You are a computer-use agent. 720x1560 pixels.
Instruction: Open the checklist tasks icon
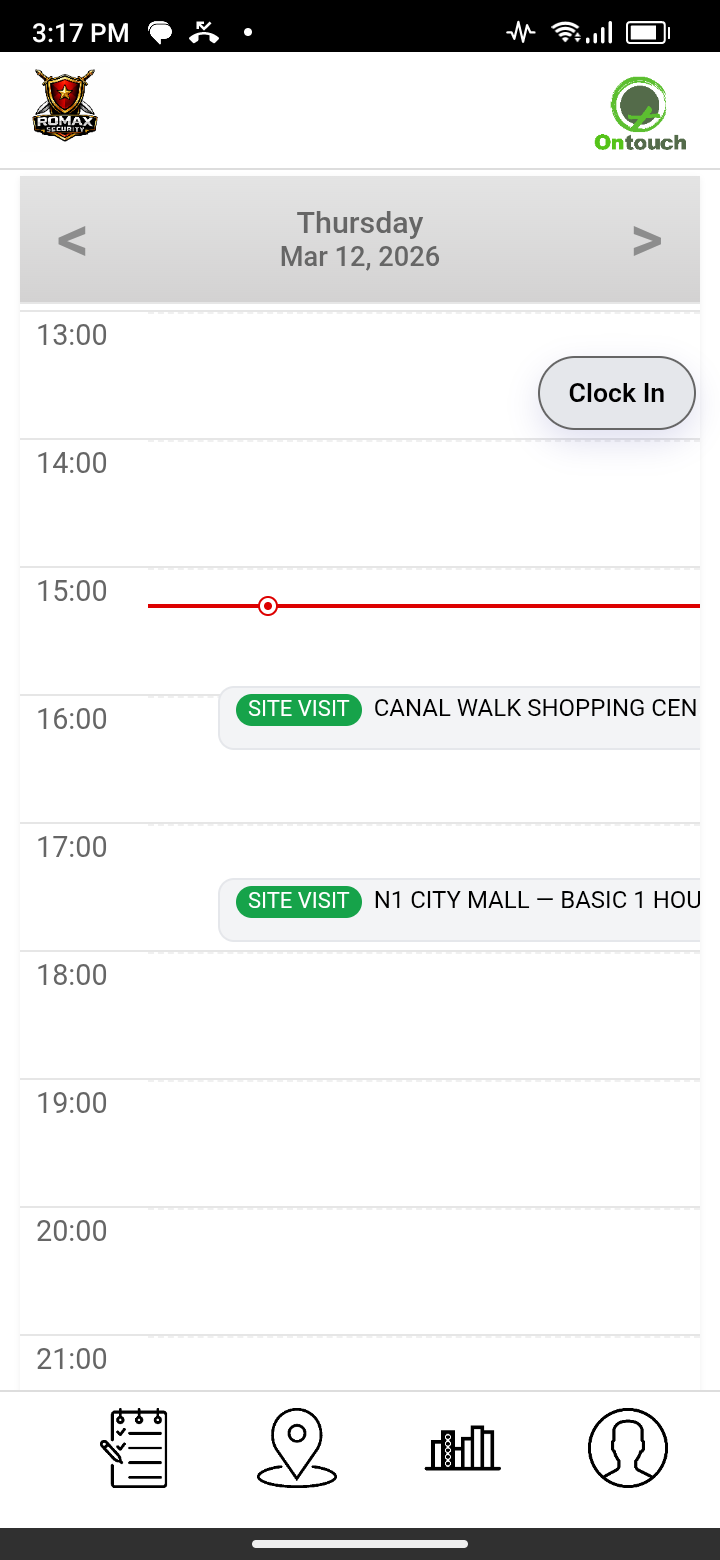[134, 1447]
